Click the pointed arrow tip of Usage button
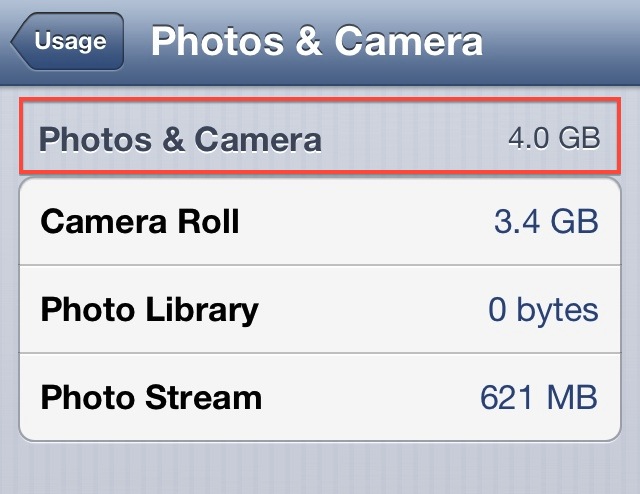640x494 pixels. 17,43
